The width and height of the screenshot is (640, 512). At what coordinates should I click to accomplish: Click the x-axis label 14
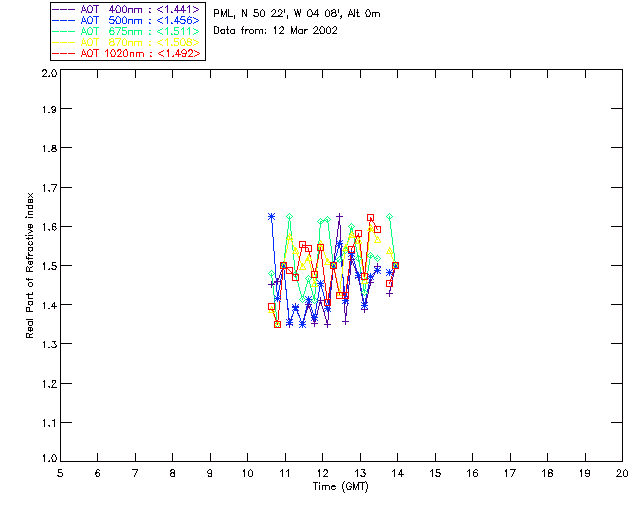[x=398, y=473]
